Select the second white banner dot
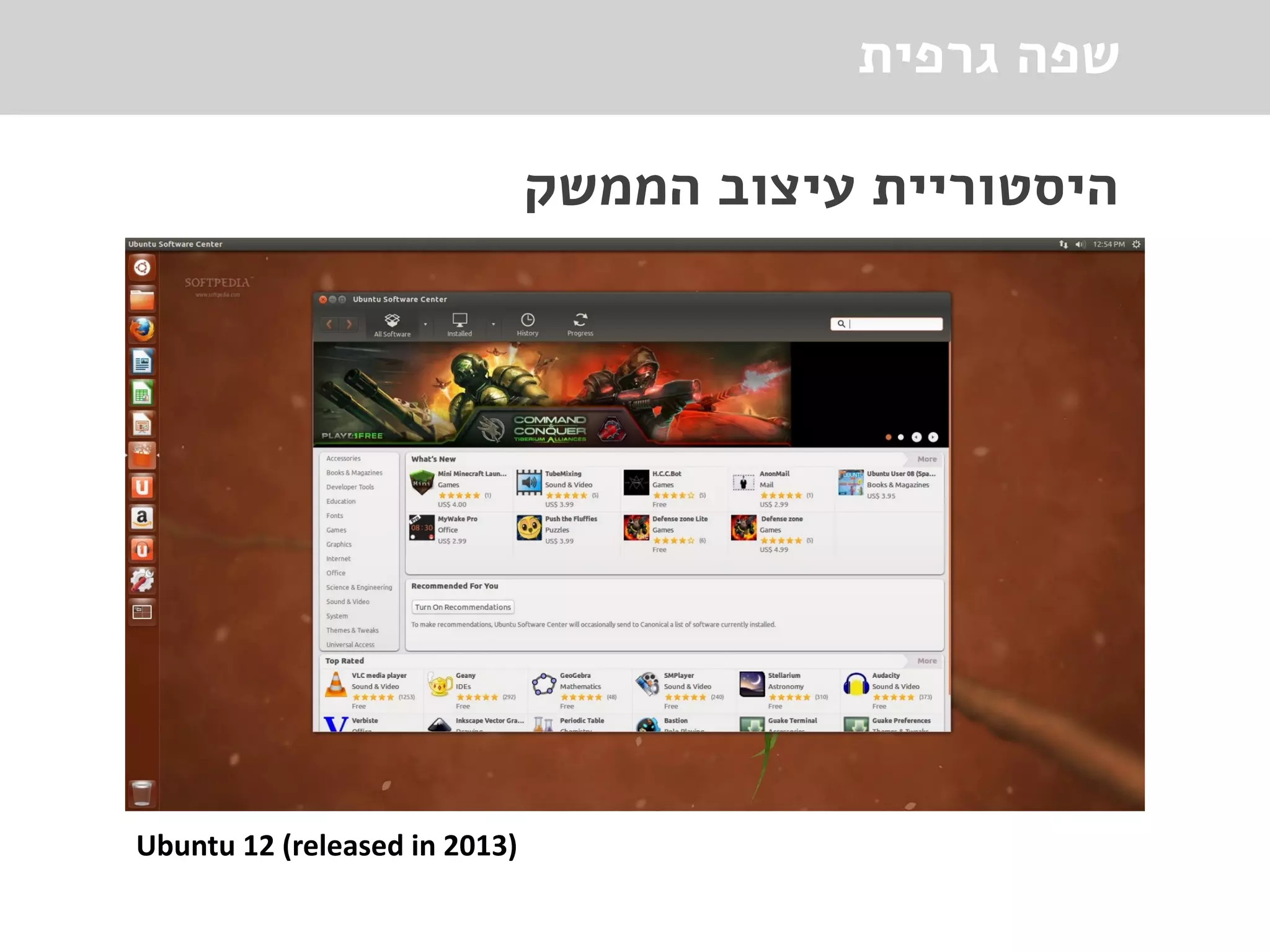Viewport: 1270px width, 952px height. (901, 437)
